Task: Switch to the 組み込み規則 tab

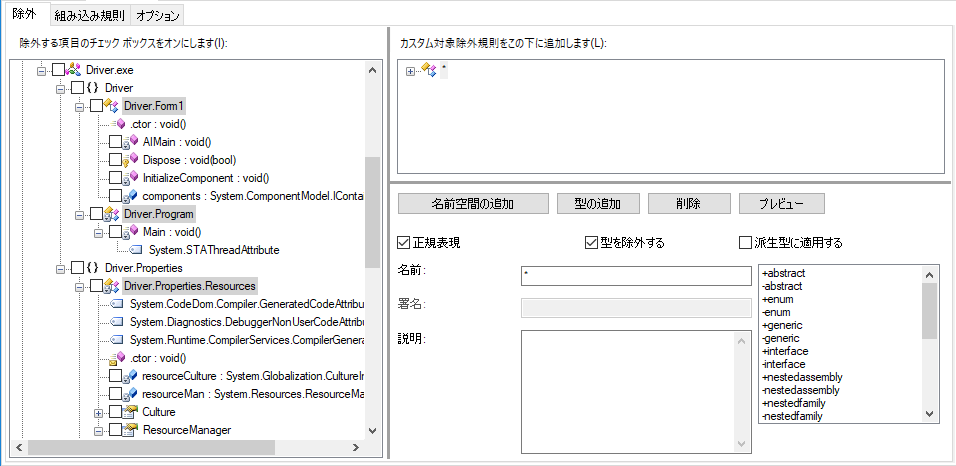Action: tap(89, 16)
